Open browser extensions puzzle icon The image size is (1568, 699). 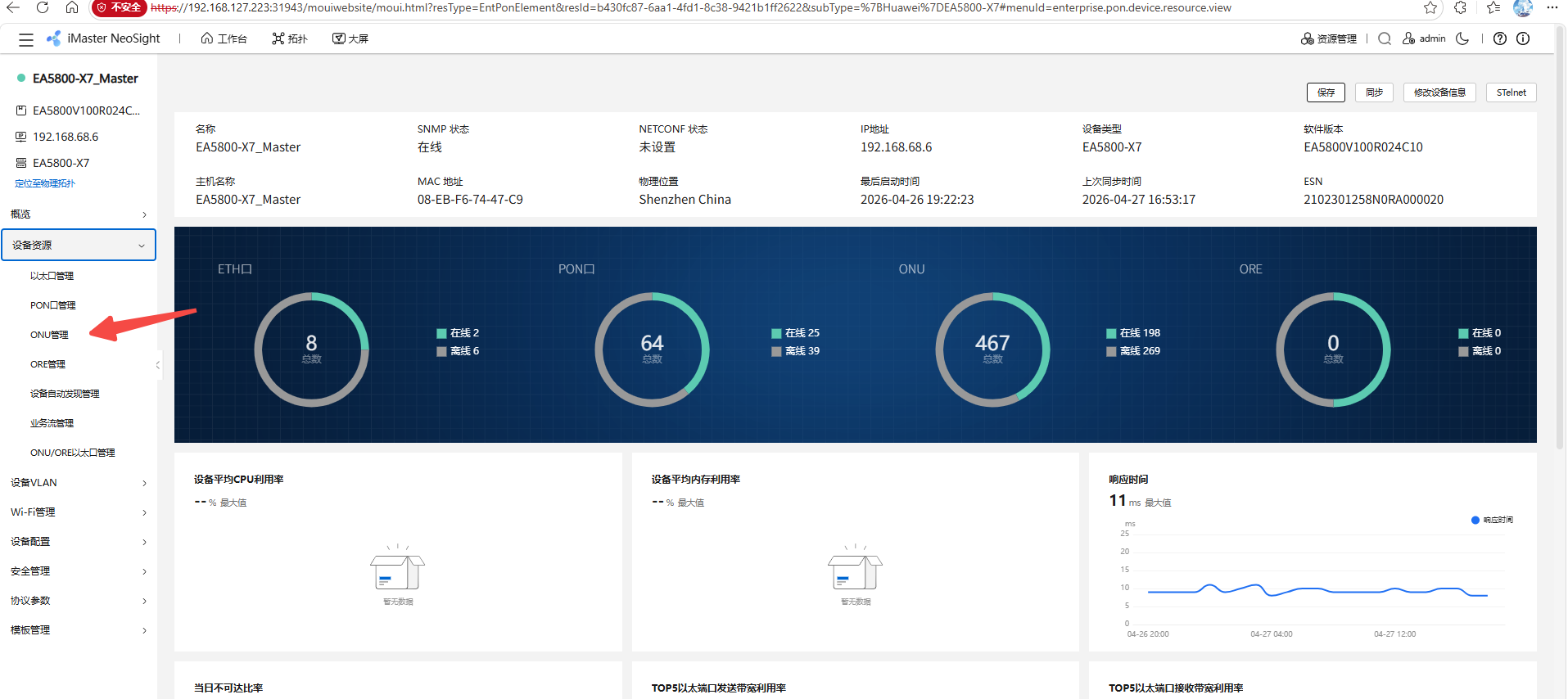(1461, 7)
